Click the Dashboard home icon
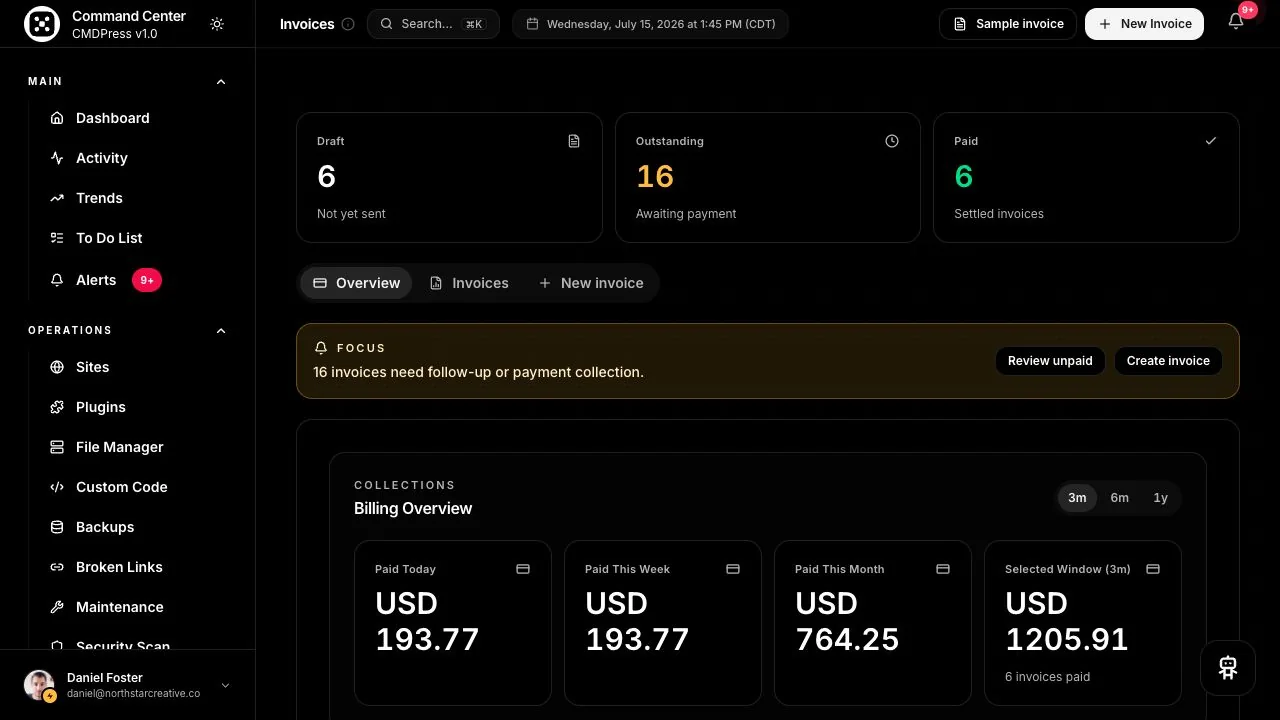 [x=57, y=118]
